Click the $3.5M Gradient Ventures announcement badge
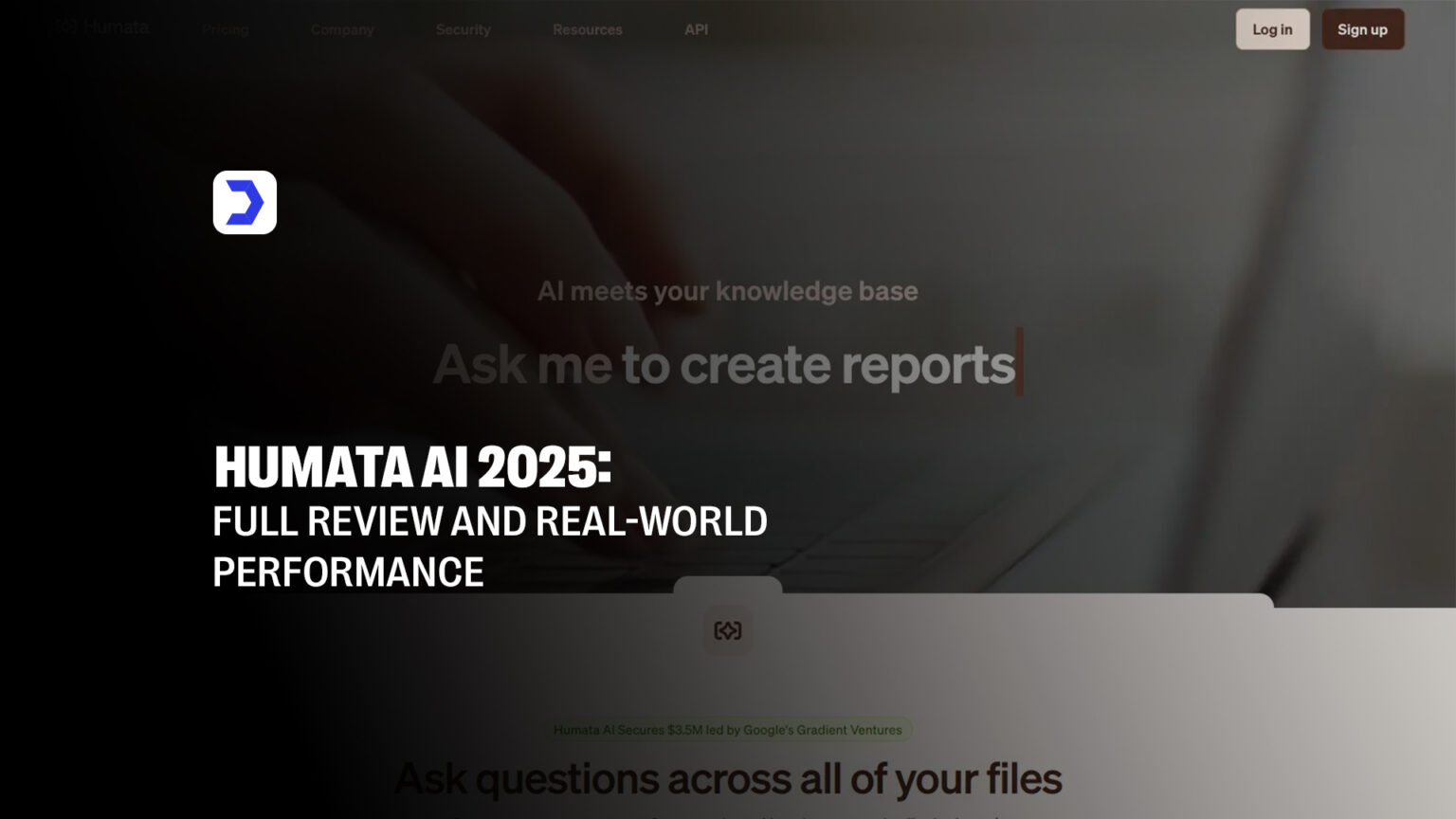 click(x=728, y=730)
